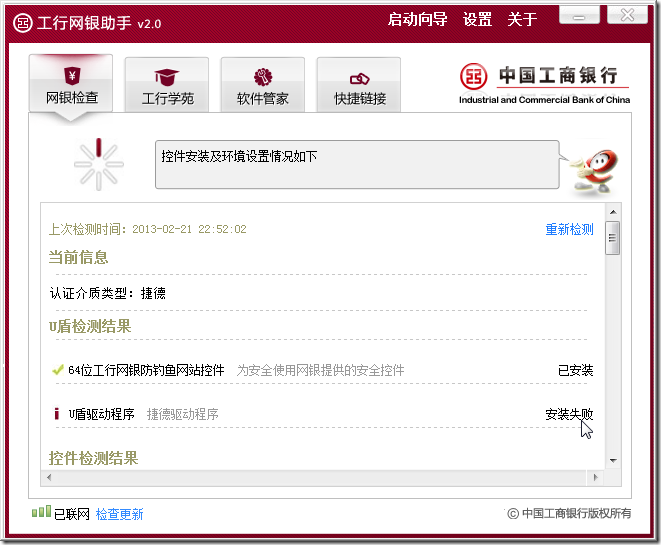Viewport: 661px width, 545px height.
Task: Click the 当前信息 heading
Action: coord(78,257)
